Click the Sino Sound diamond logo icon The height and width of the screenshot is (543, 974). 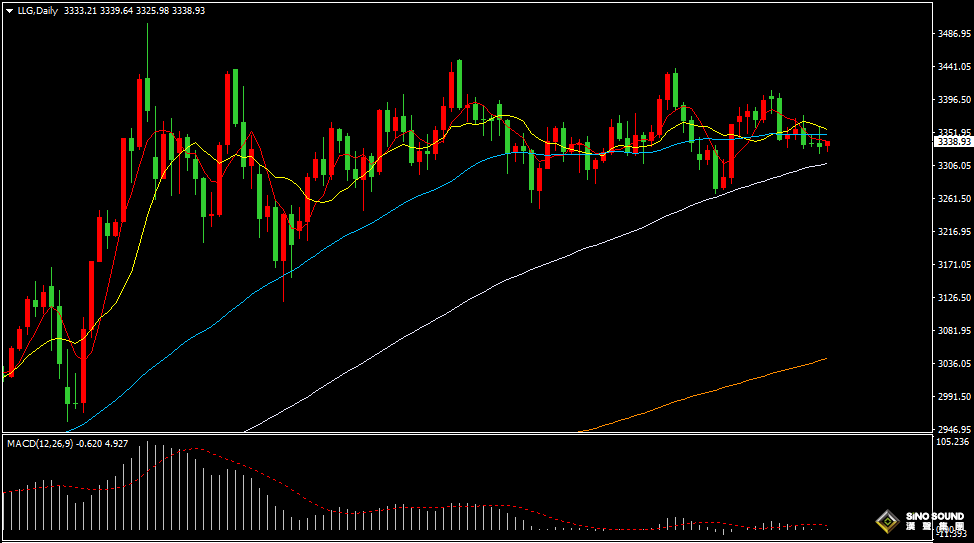(x=888, y=521)
